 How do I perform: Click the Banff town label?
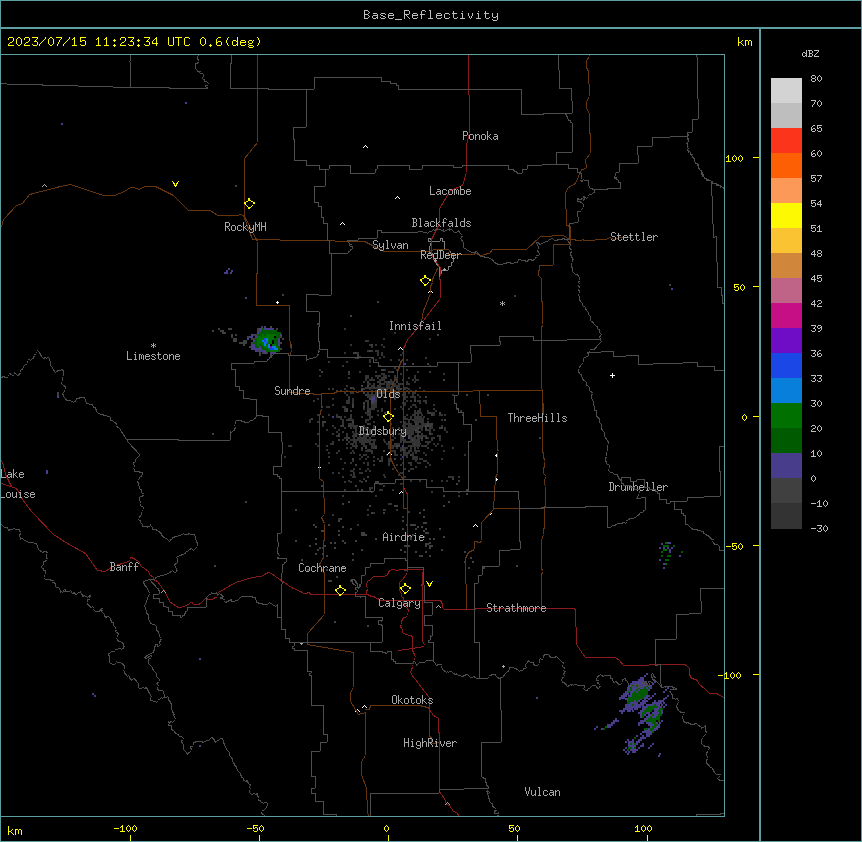tap(124, 567)
